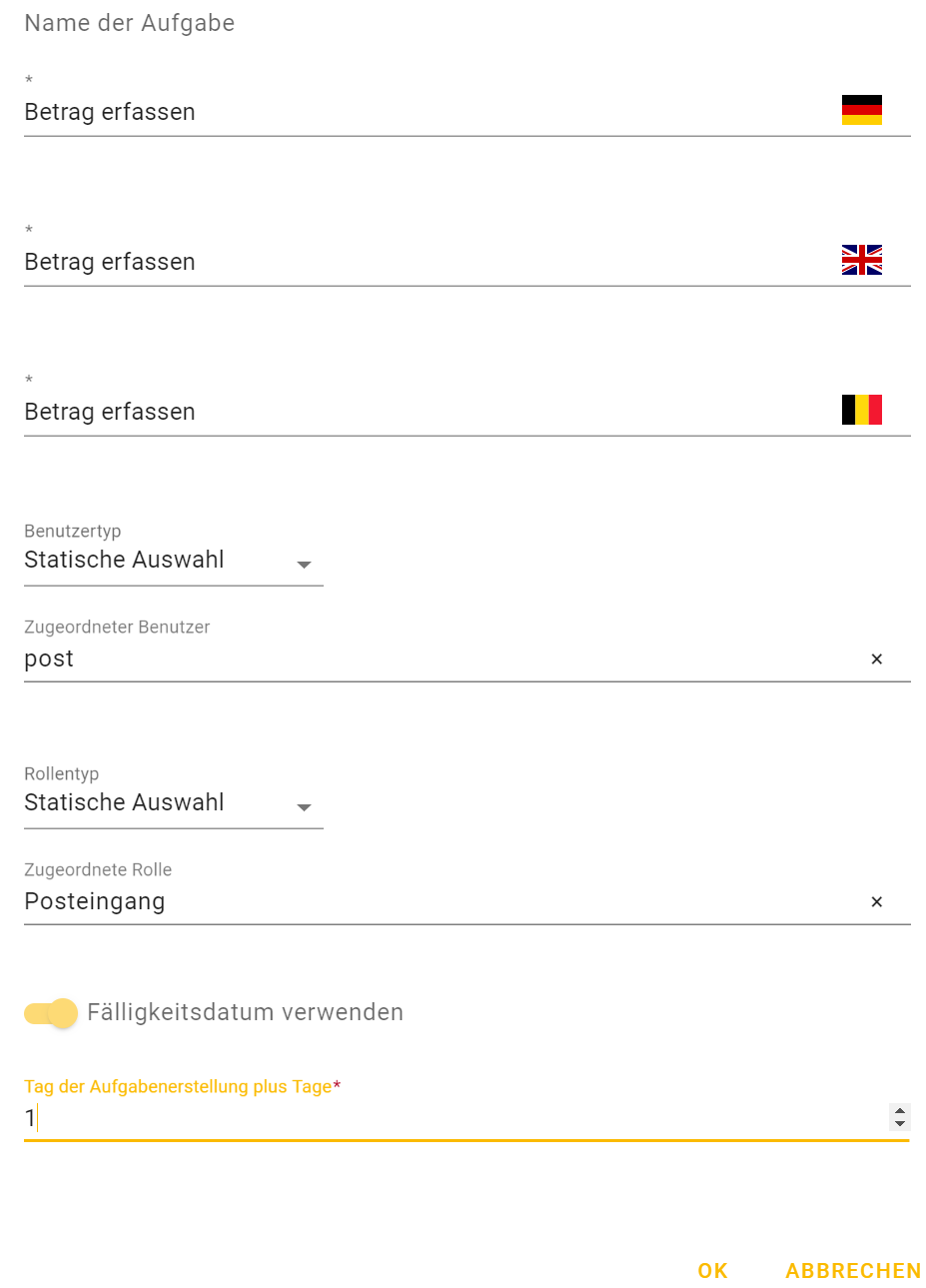Click the UK flag icon
Image resolution: width=926 pixels, height=1288 pixels.
pyautogui.click(x=861, y=260)
